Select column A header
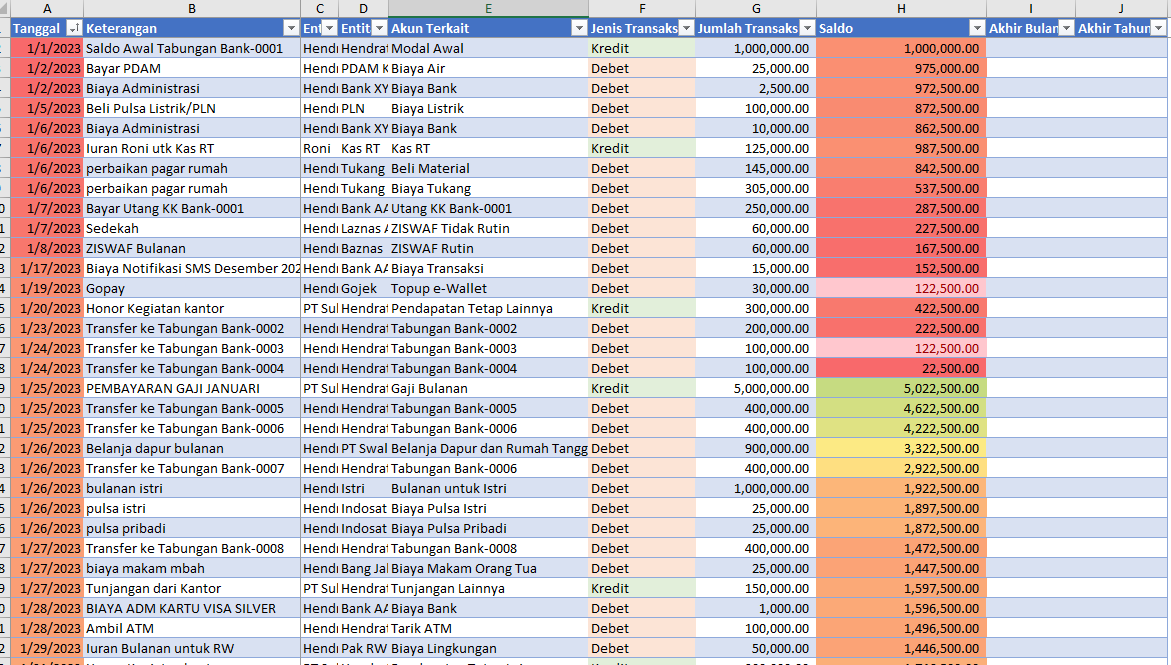 click(47, 9)
